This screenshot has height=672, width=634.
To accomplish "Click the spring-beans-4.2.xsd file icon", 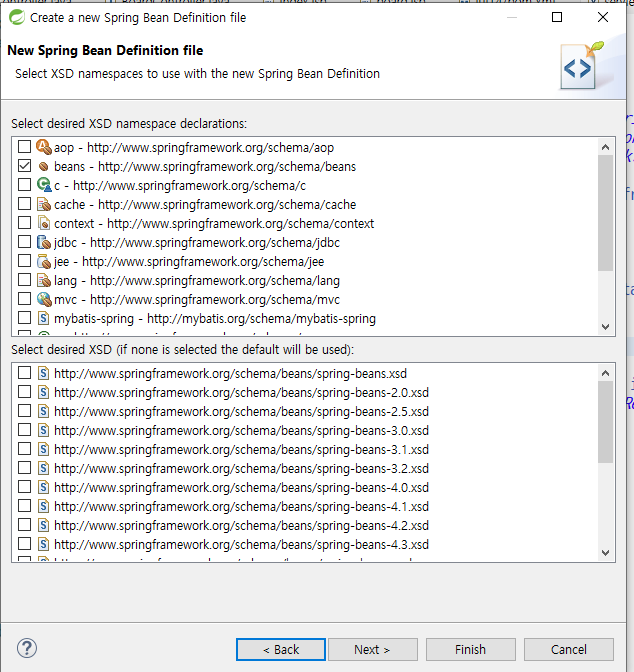I will coord(43,525).
